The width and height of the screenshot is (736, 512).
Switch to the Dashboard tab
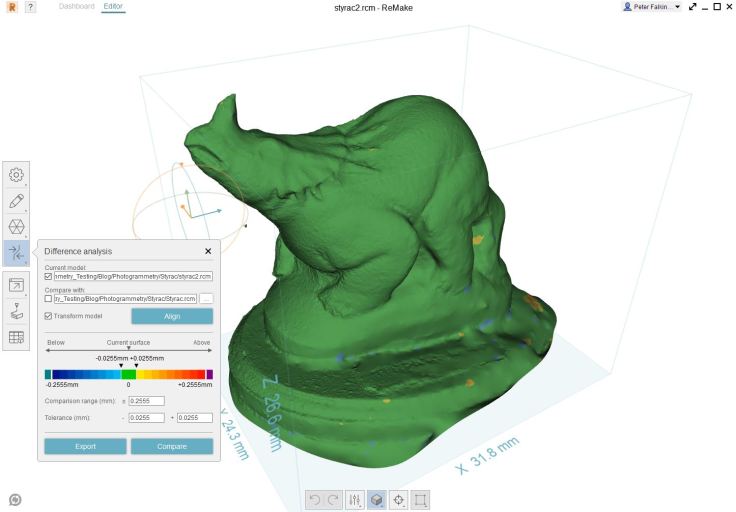point(77,6)
